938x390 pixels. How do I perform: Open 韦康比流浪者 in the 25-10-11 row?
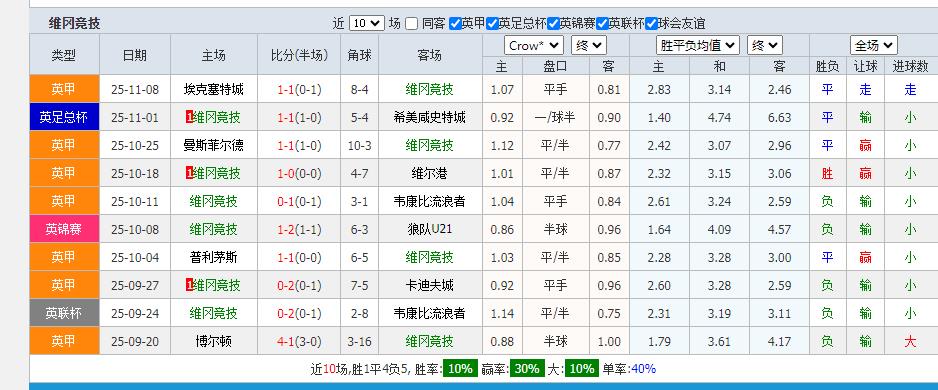click(430, 202)
